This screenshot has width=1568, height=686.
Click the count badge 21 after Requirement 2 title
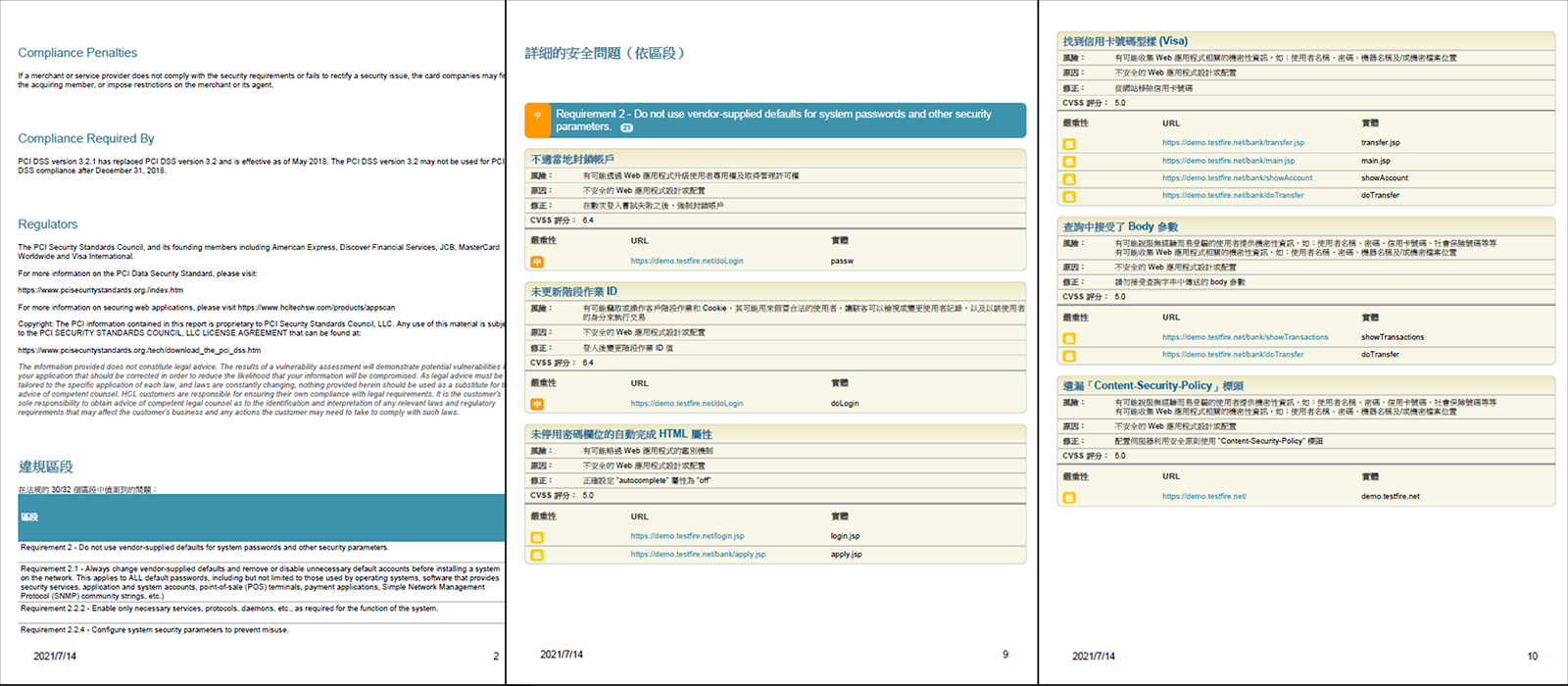point(626,127)
